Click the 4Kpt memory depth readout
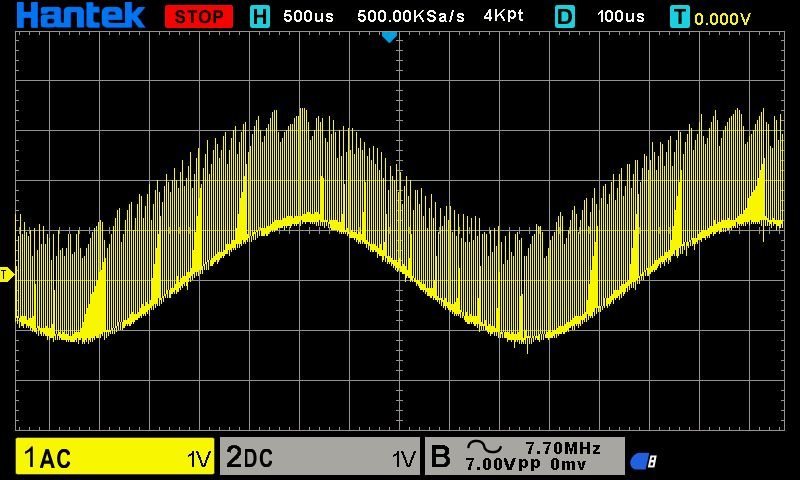 click(x=503, y=16)
